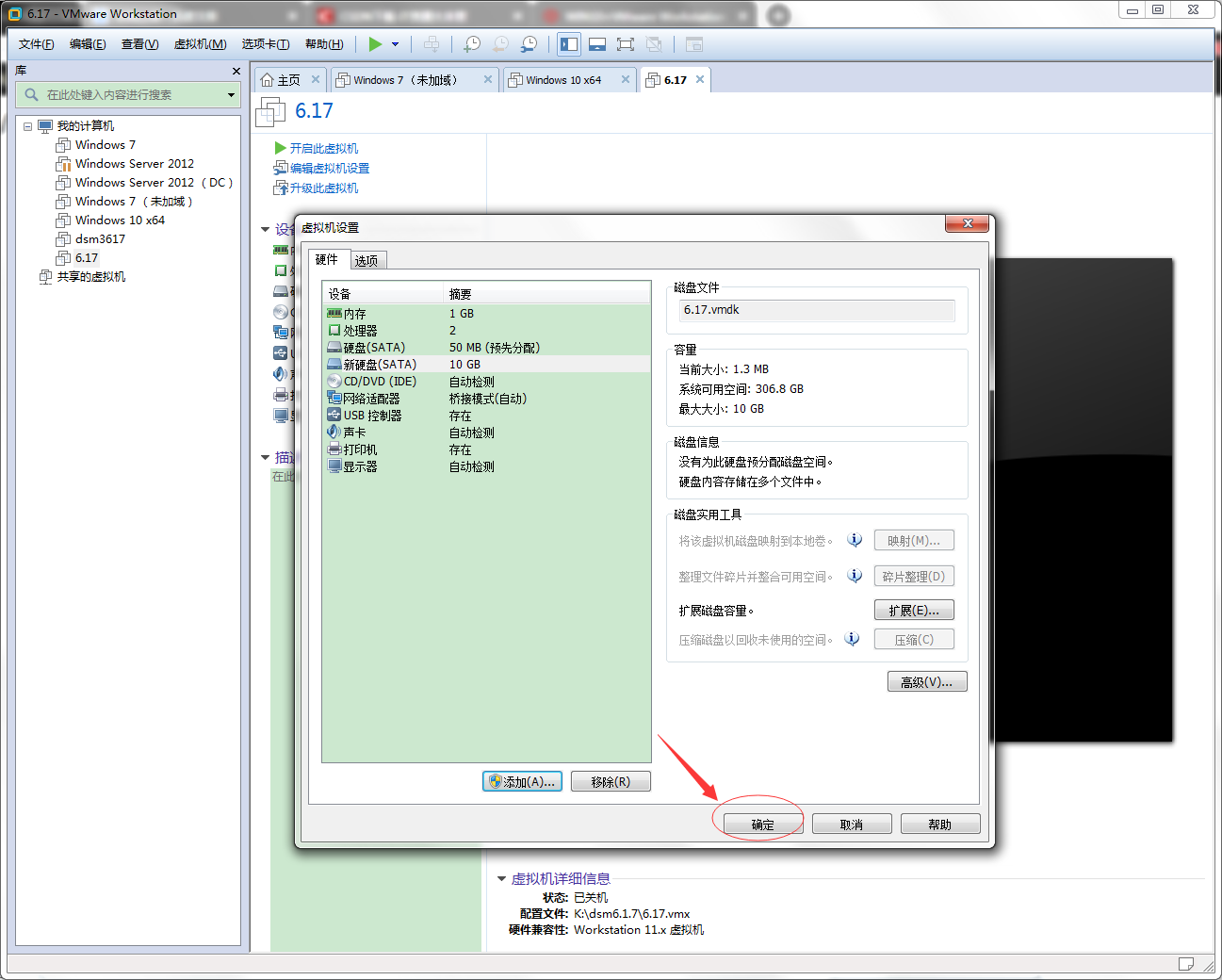The image size is (1222, 980).
Task: Click the send Ctrl+Alt+Del toolbar icon
Action: pyautogui.click(x=432, y=44)
